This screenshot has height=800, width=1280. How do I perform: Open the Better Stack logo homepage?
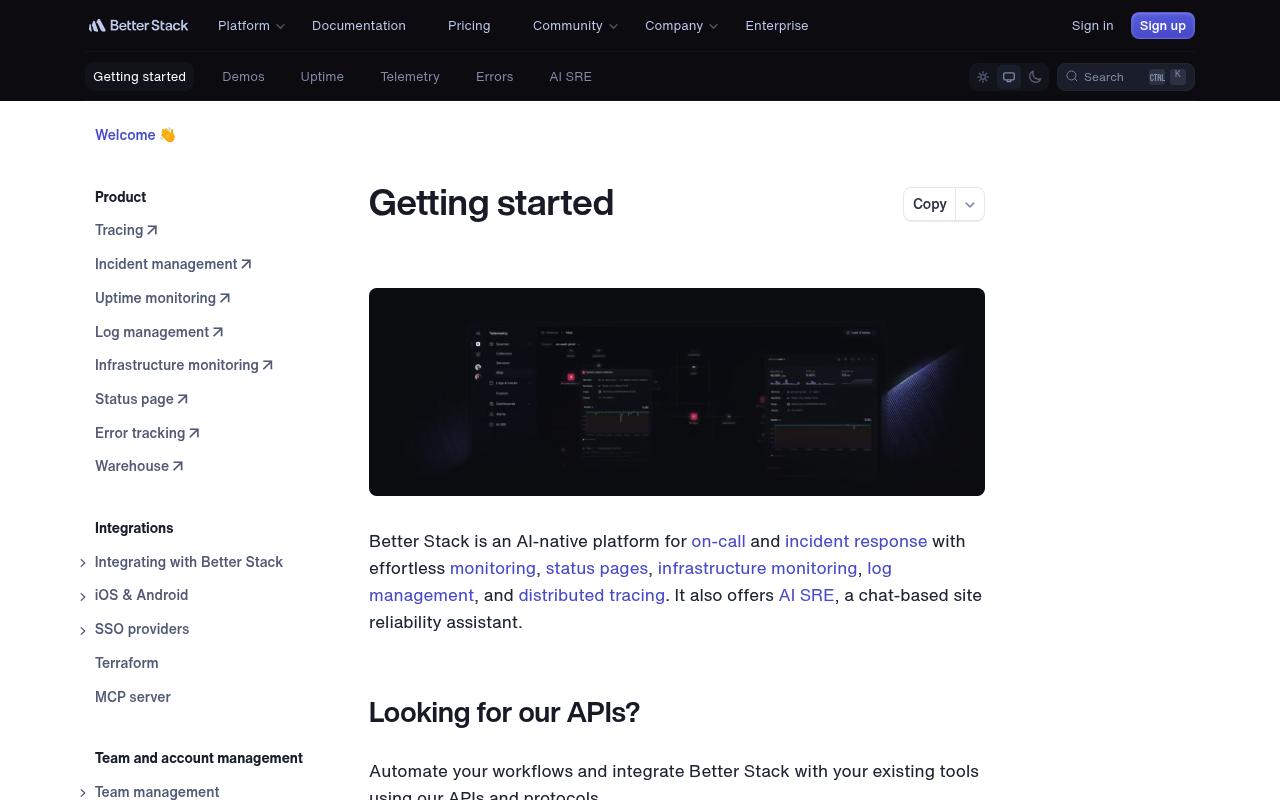138,25
